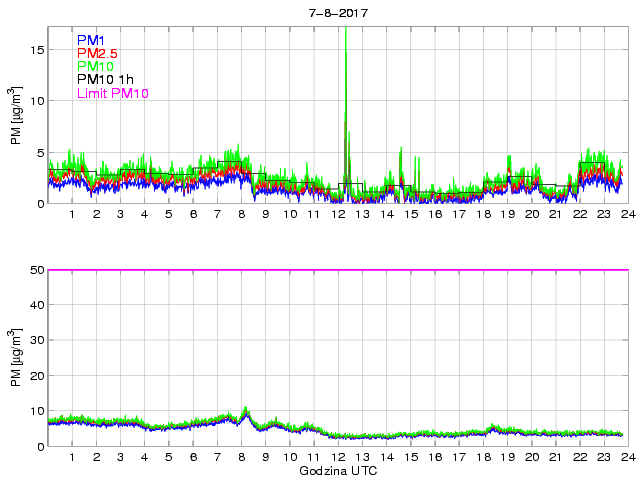Click the lower chart PM y-axis label

point(17,358)
